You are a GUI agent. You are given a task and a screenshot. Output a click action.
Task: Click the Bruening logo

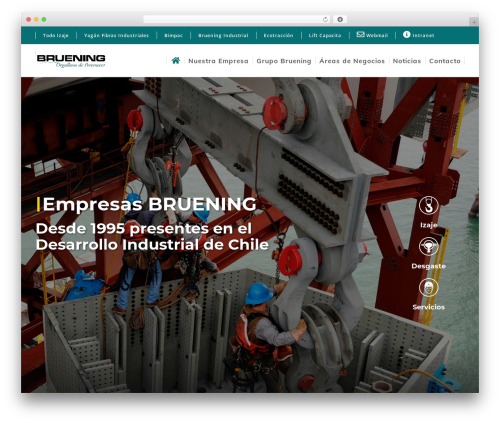point(71,61)
